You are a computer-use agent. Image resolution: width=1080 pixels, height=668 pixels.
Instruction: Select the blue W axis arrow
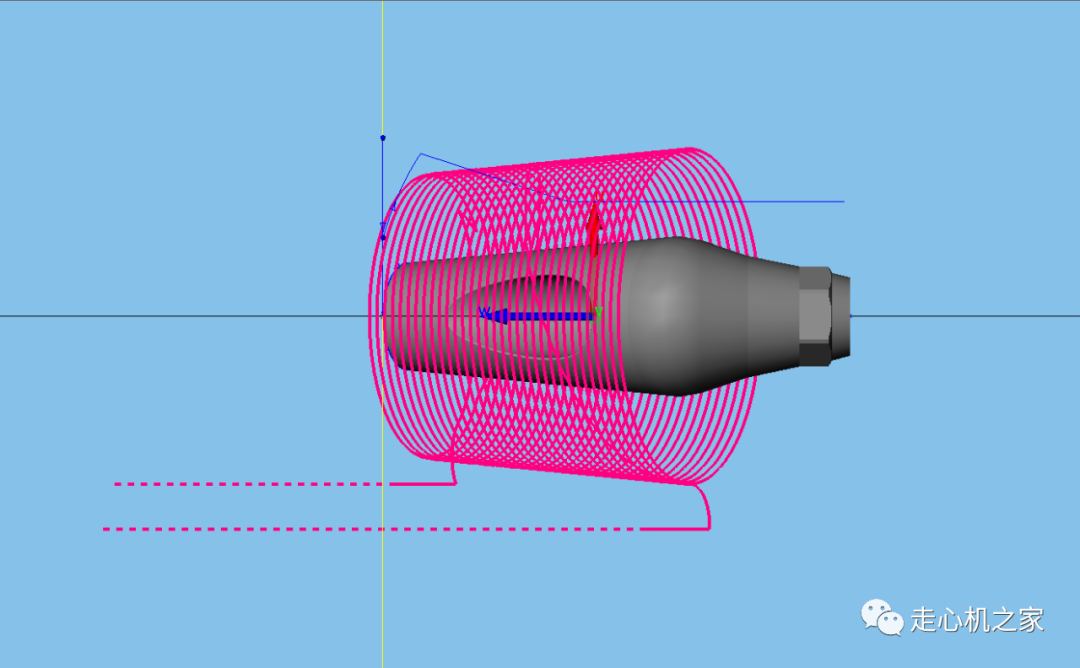pos(530,316)
